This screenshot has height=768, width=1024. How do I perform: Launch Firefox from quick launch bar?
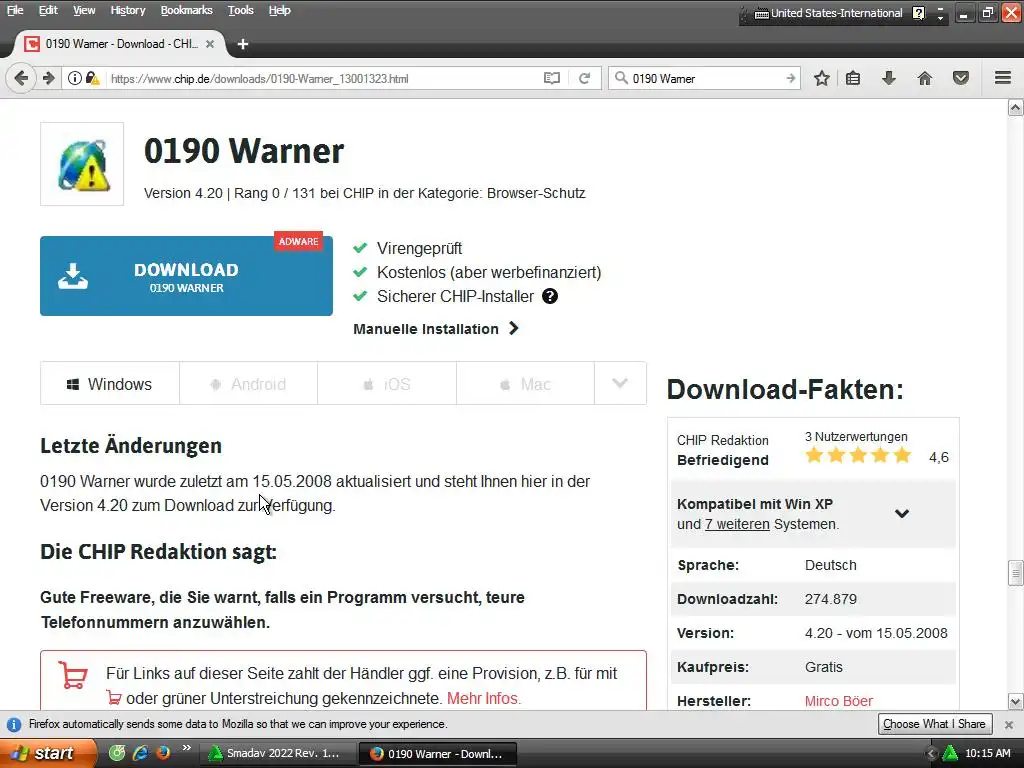[163, 753]
